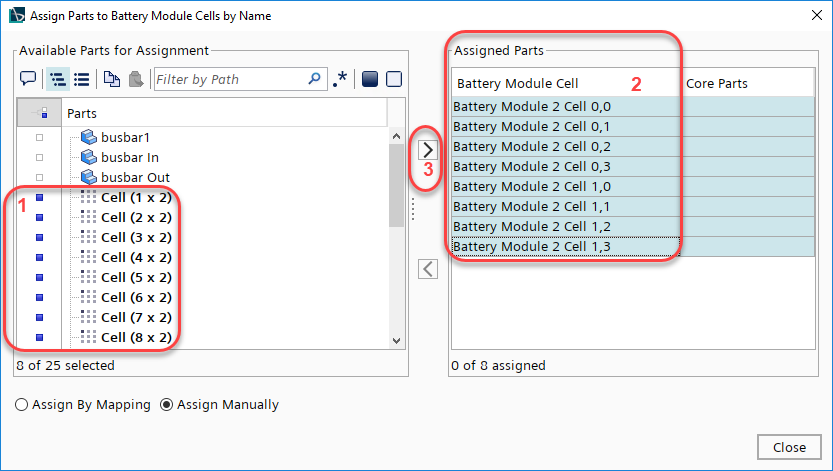
Task: Click the right arrow to assign parts
Action: (x=428, y=149)
